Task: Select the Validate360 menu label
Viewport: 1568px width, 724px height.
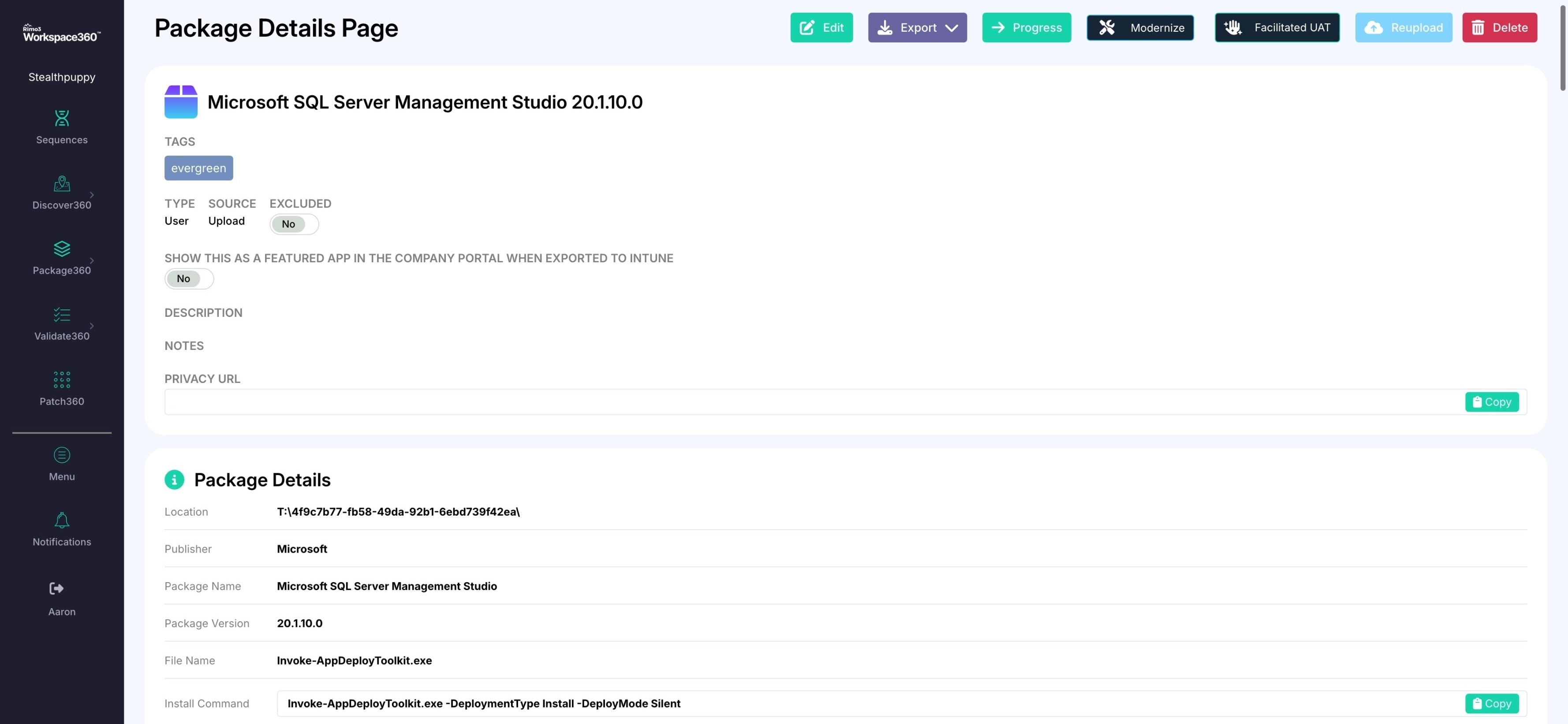Action: tap(61, 336)
